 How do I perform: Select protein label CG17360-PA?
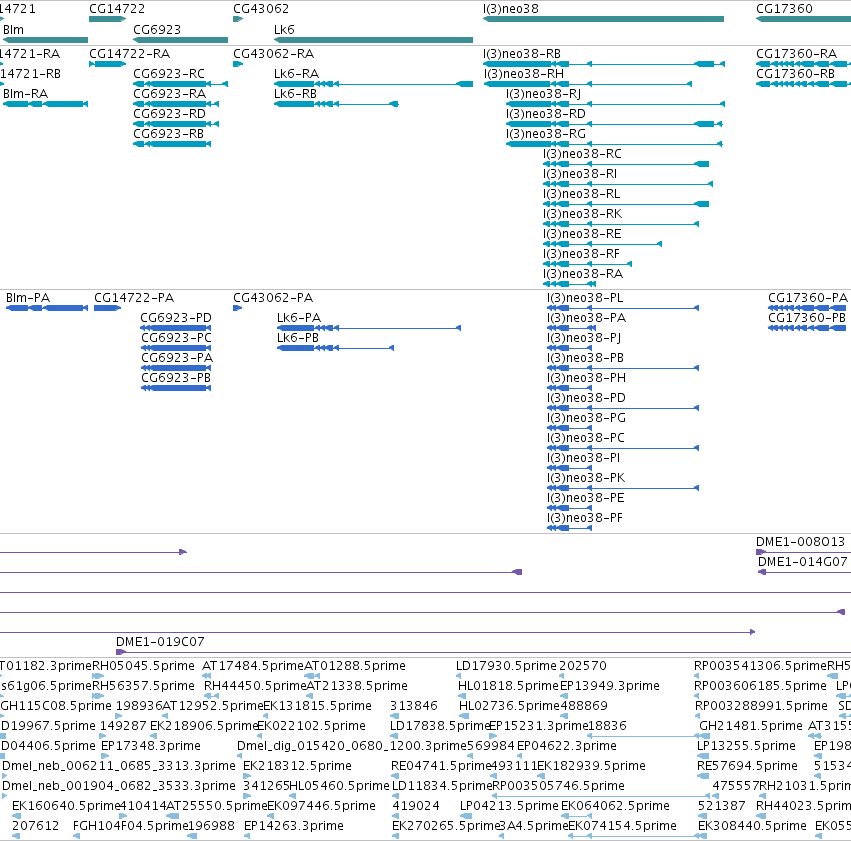(x=808, y=298)
